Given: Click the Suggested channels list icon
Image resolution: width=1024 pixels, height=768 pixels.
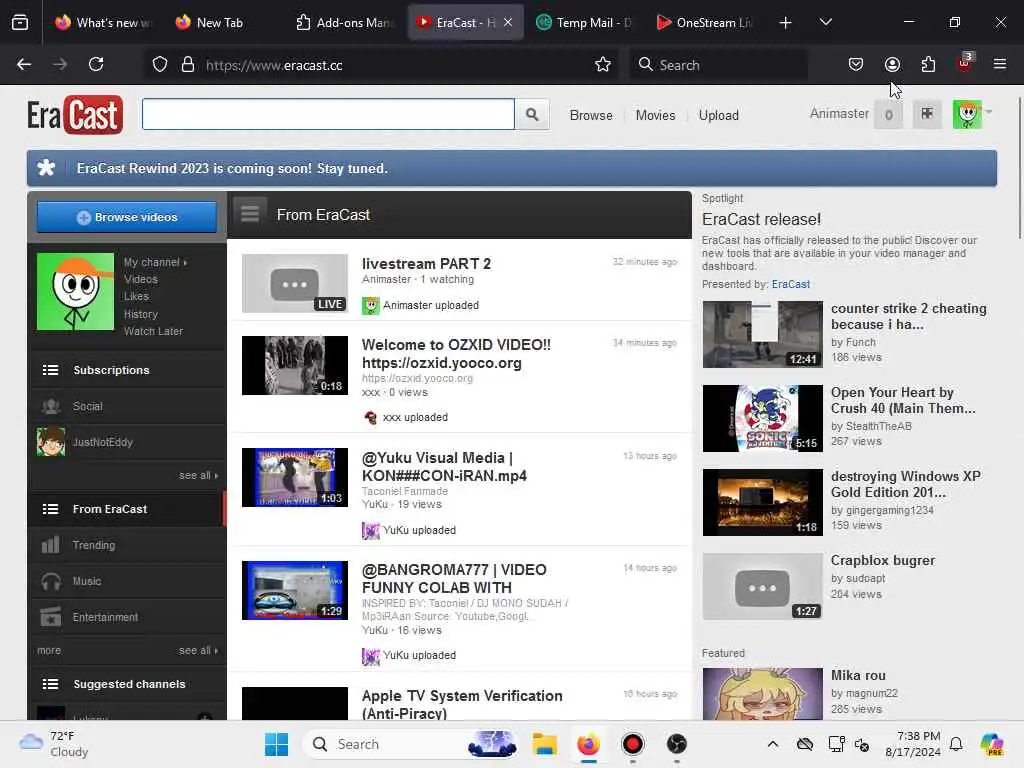Looking at the screenshot, I should coord(50,684).
